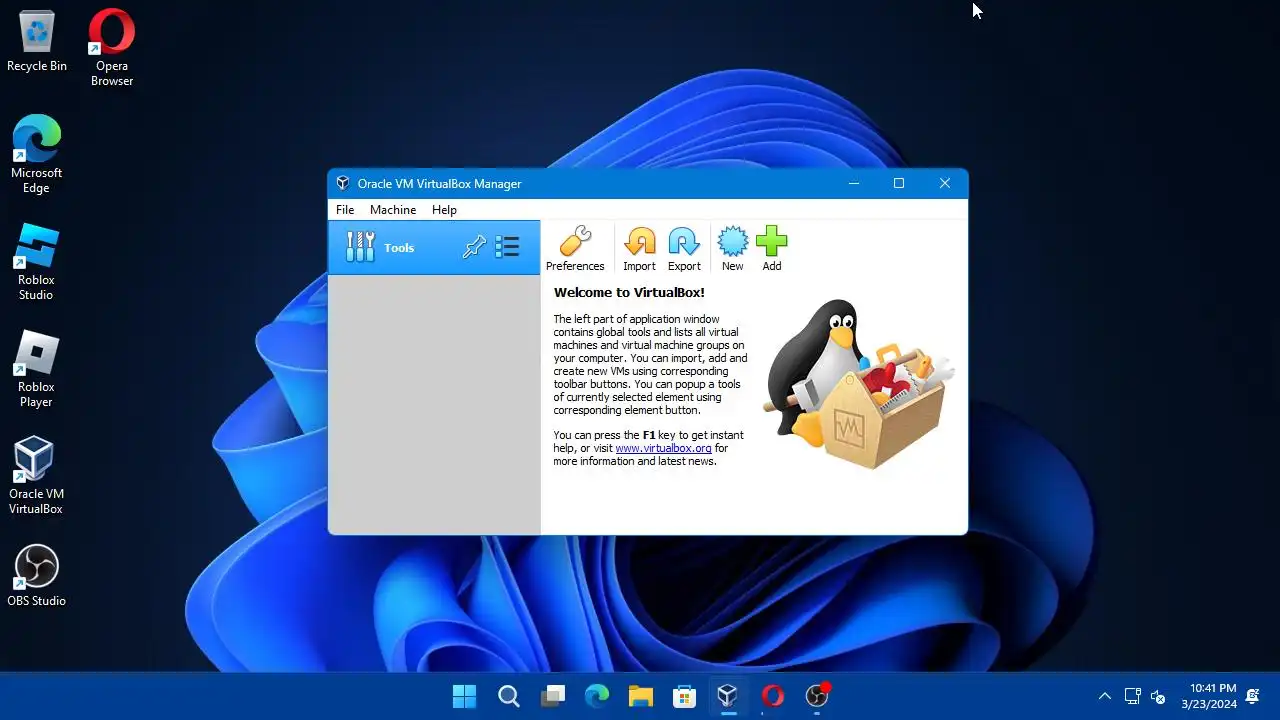Select Roblox Studio desktop shortcut

tap(37, 262)
